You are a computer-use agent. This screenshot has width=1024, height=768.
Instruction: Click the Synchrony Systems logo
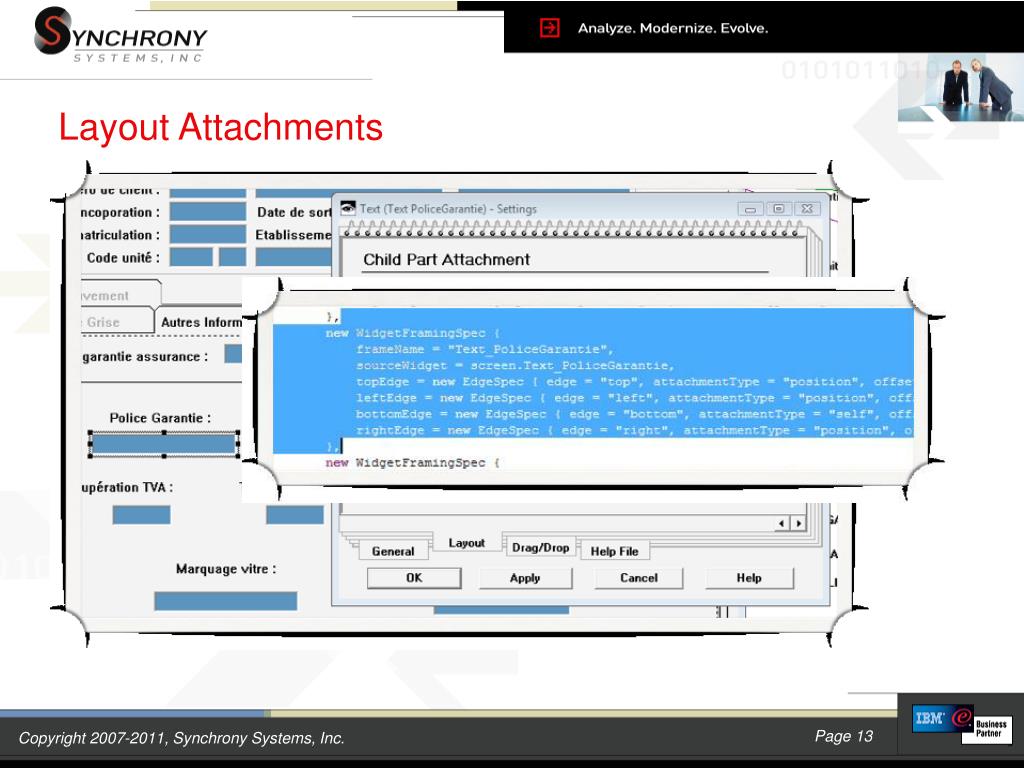pyautogui.click(x=121, y=35)
